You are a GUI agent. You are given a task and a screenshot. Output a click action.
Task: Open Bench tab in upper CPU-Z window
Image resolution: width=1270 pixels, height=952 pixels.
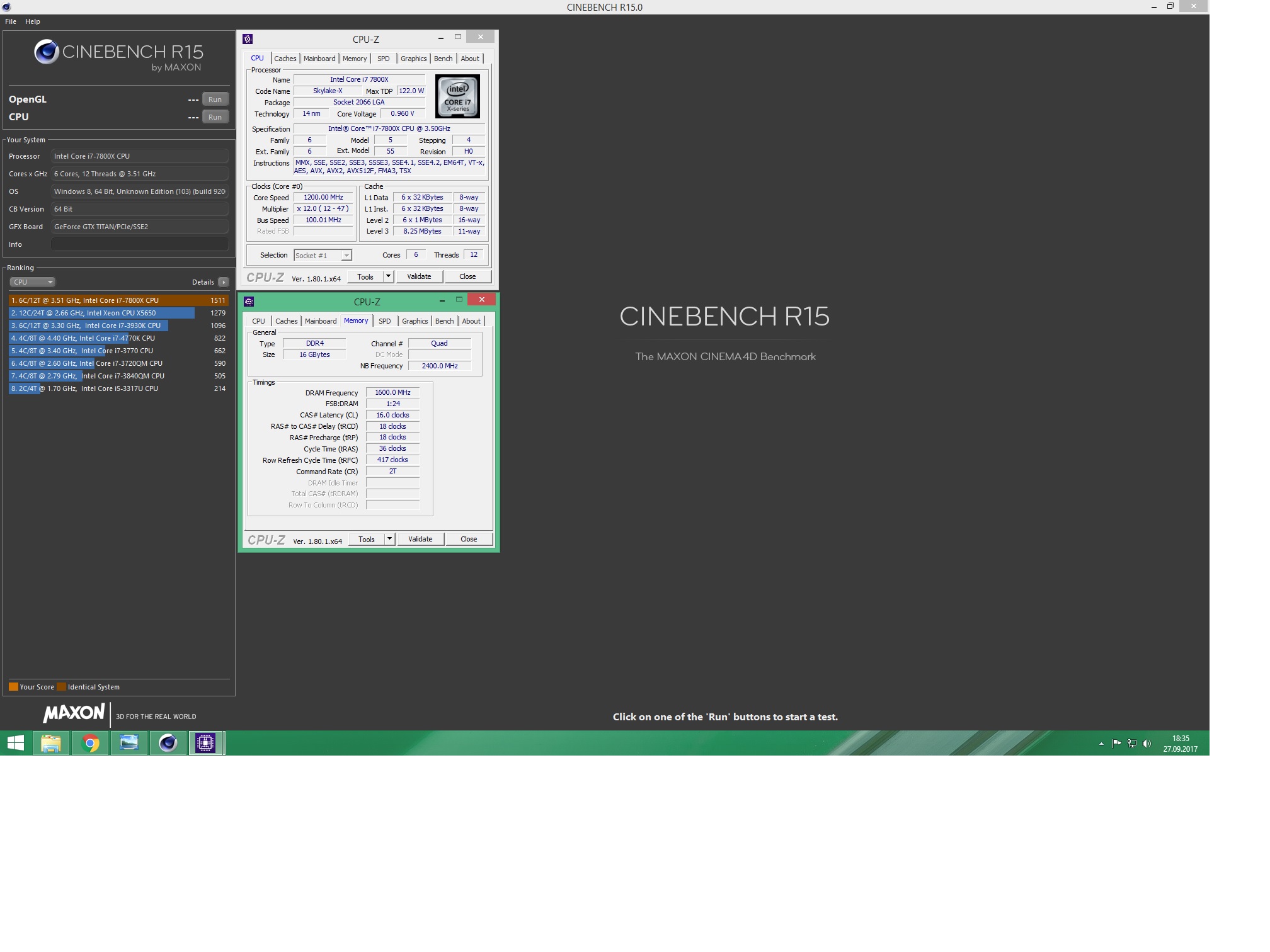pyautogui.click(x=443, y=59)
